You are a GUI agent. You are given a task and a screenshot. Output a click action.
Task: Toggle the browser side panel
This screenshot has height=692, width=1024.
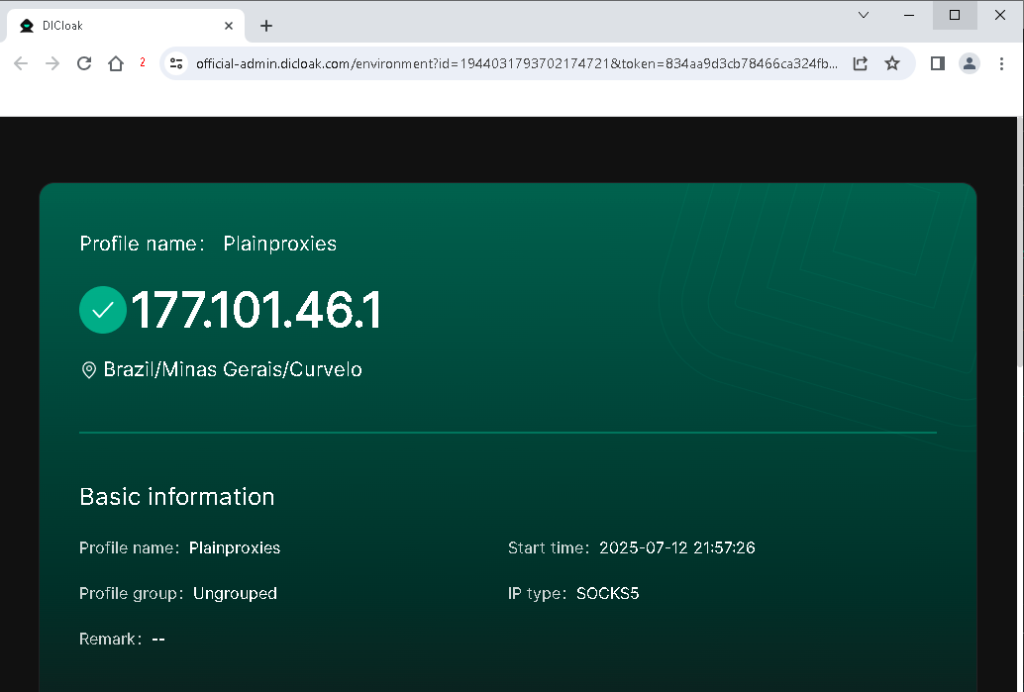pyautogui.click(x=938, y=63)
